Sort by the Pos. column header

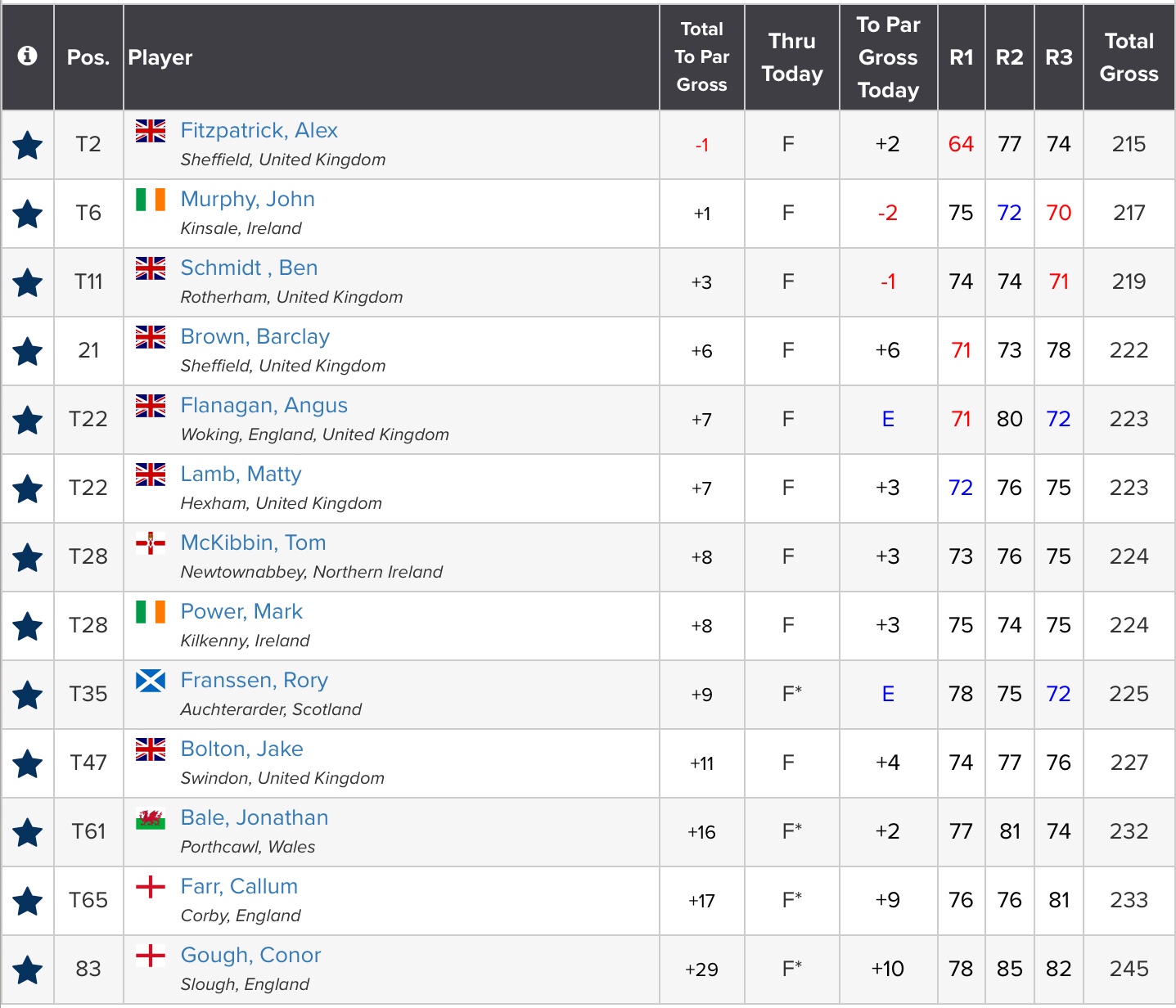pos(88,57)
